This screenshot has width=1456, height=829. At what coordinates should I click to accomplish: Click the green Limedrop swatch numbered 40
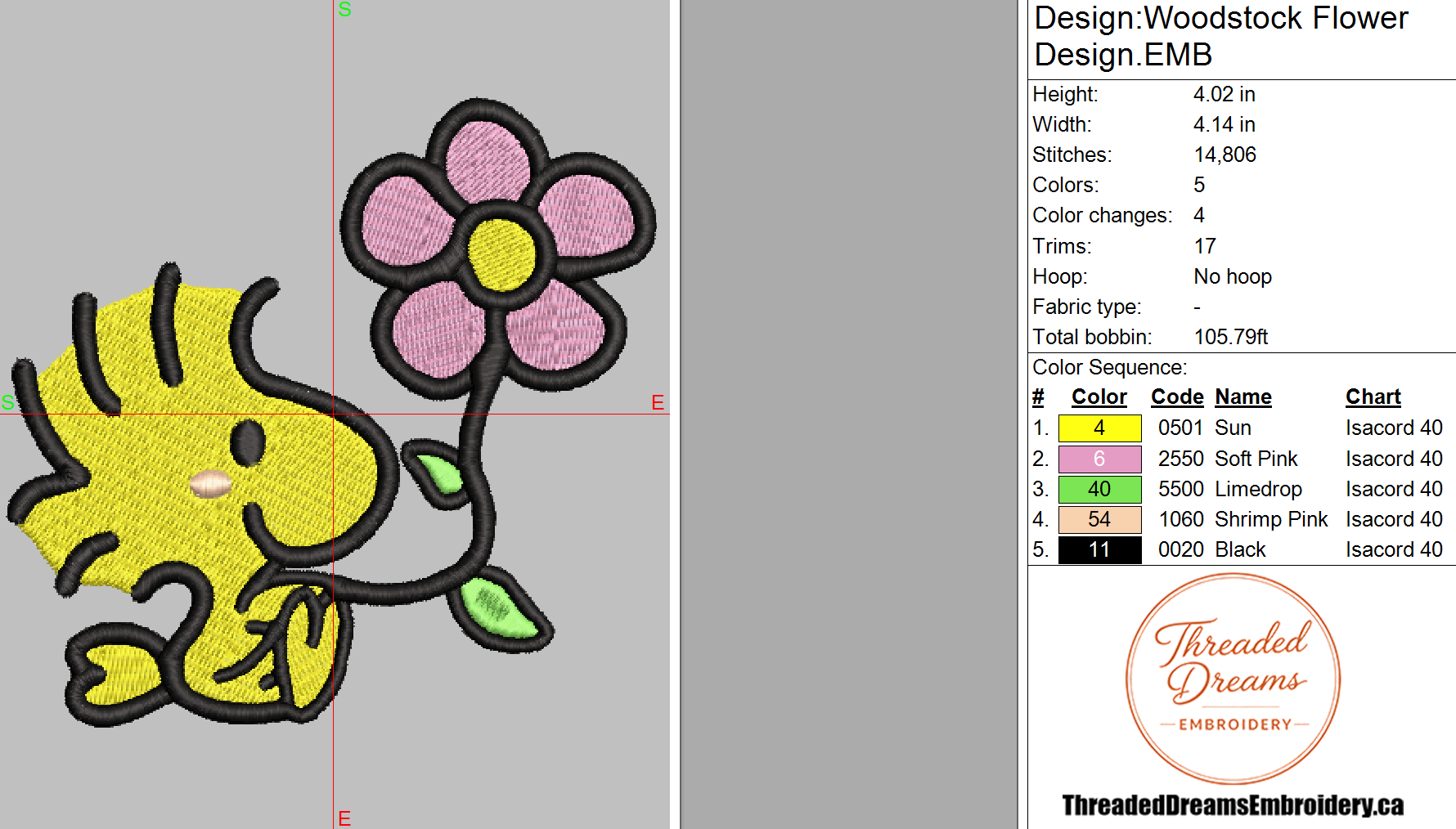(1099, 489)
